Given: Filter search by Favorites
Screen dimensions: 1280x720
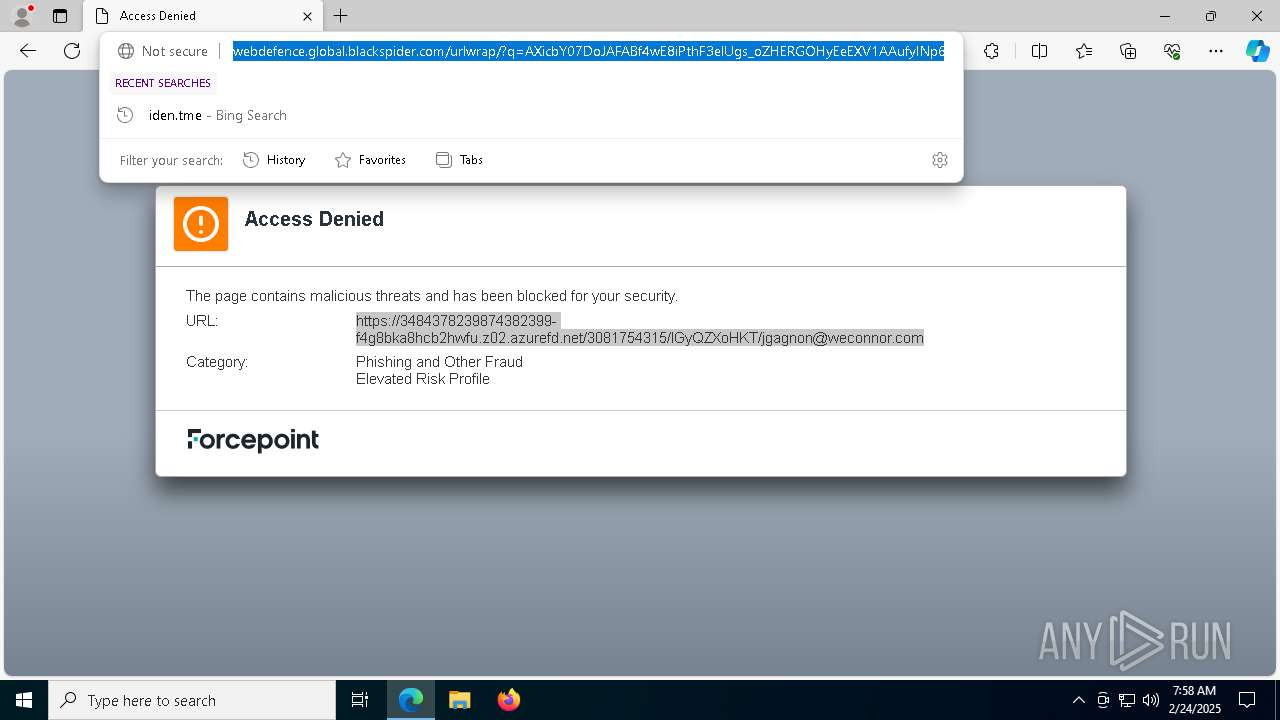Looking at the screenshot, I should coord(370,160).
